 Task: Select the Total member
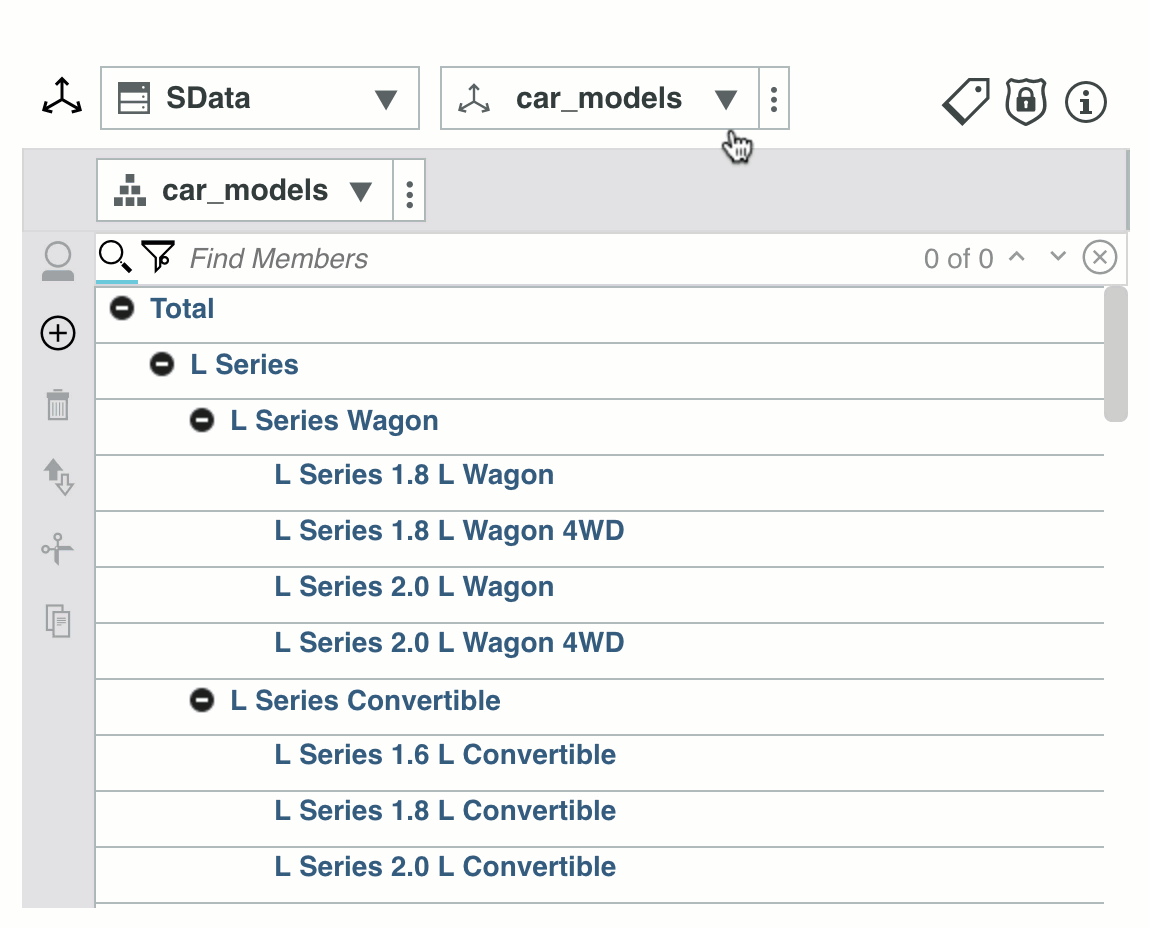coord(182,308)
